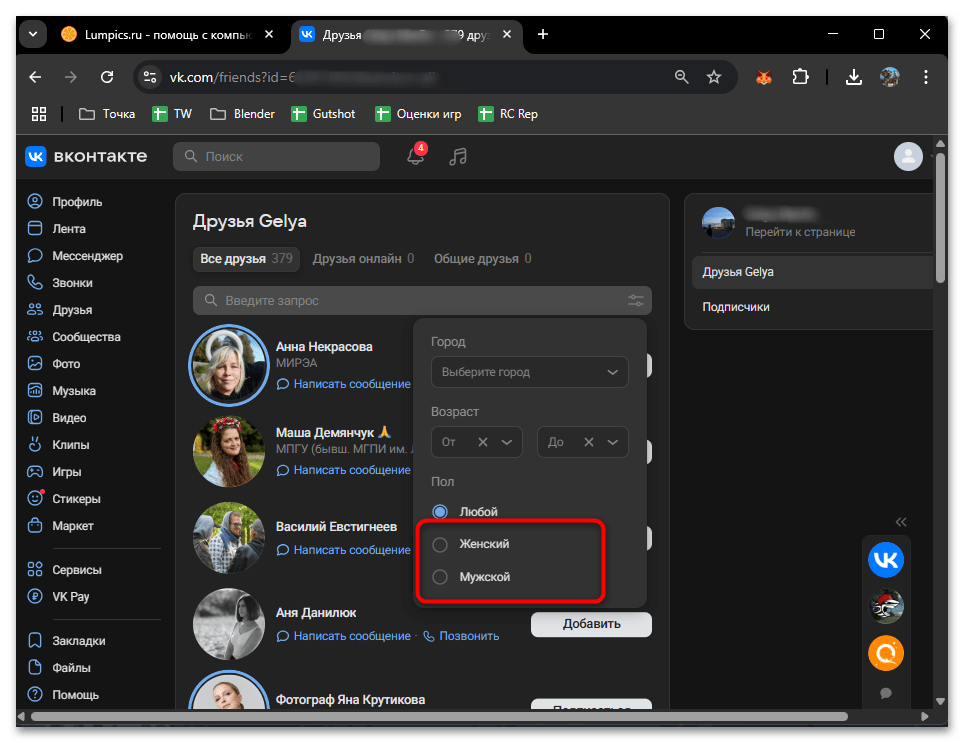This screenshot has height=743, width=964.
Task: Open the VK account avatar menu
Action: coord(908,156)
